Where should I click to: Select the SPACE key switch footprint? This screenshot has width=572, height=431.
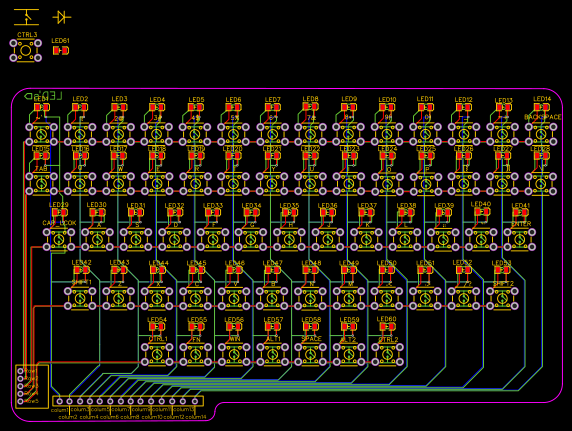click(x=310, y=354)
